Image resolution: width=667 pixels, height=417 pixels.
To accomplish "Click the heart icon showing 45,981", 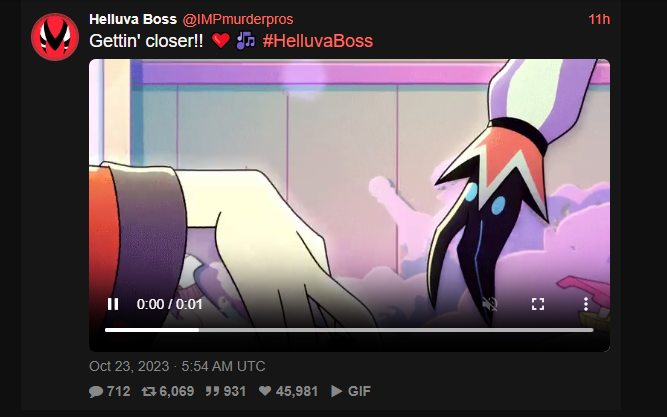I will coord(265,391).
